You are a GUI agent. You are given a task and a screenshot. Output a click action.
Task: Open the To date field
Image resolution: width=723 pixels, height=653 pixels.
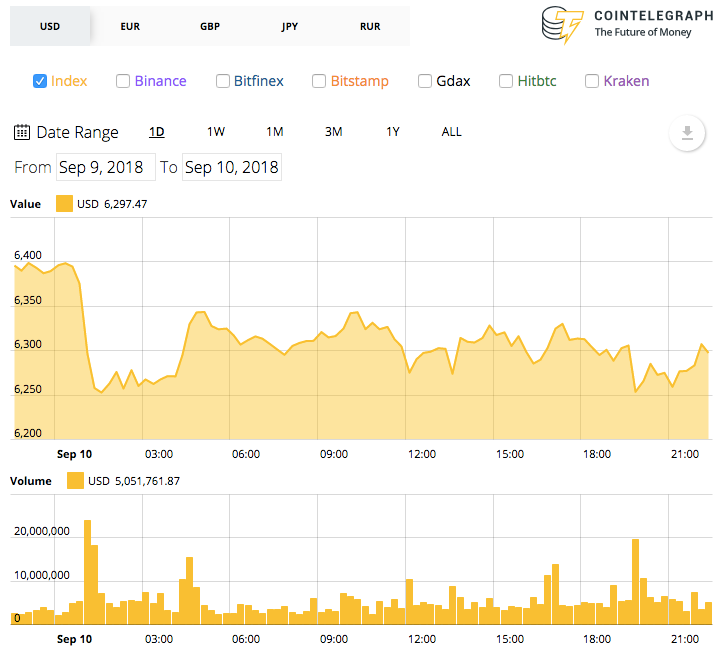[x=232, y=167]
